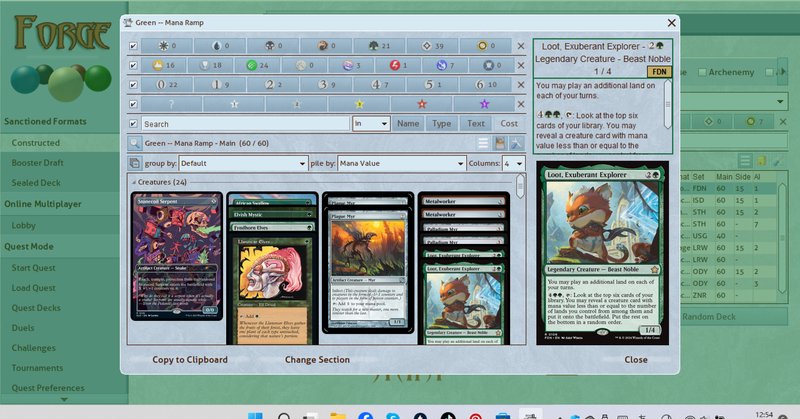Click magnifier icon beside deck title
The width and height of the screenshot is (800, 419).
(134, 143)
